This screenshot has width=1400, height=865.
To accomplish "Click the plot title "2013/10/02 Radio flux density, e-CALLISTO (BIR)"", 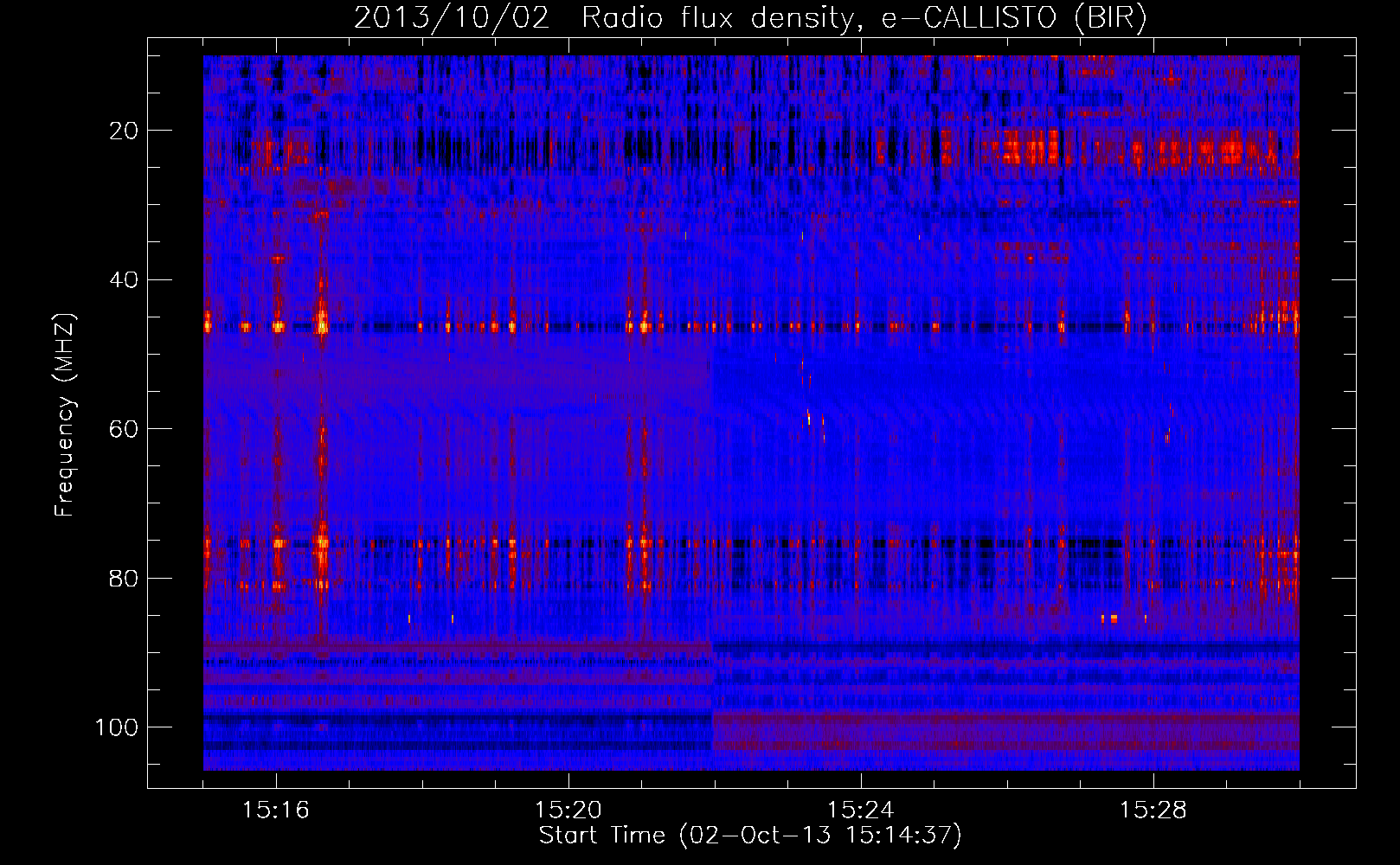I will [750, 17].
